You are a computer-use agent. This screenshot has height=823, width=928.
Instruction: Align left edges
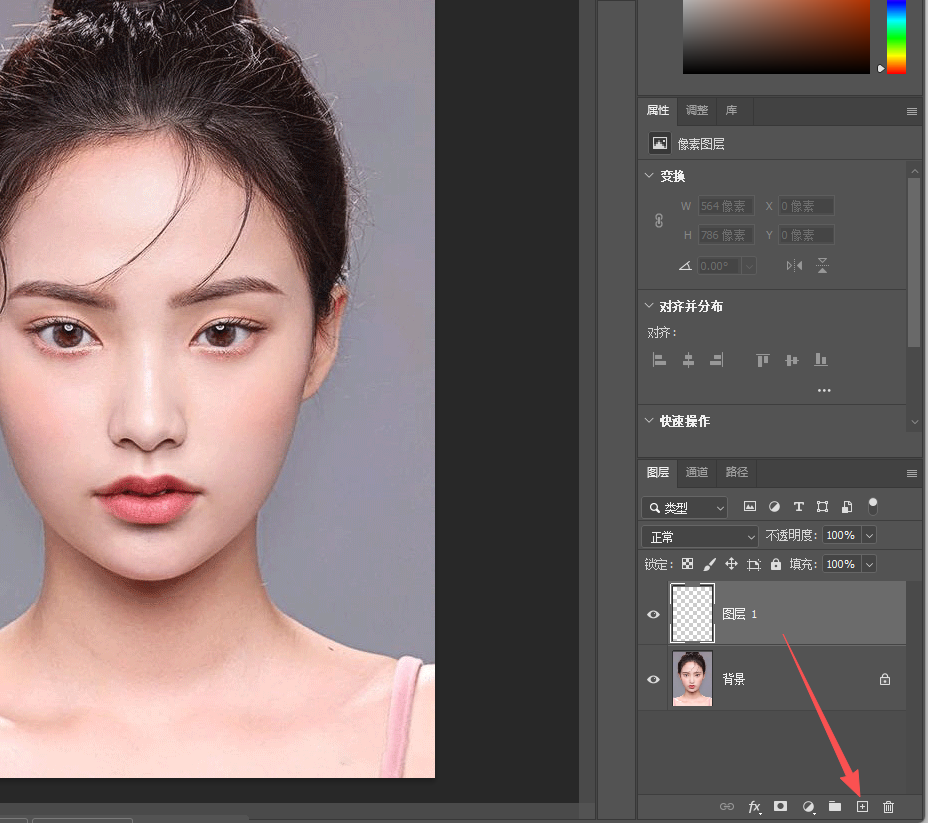pos(659,359)
